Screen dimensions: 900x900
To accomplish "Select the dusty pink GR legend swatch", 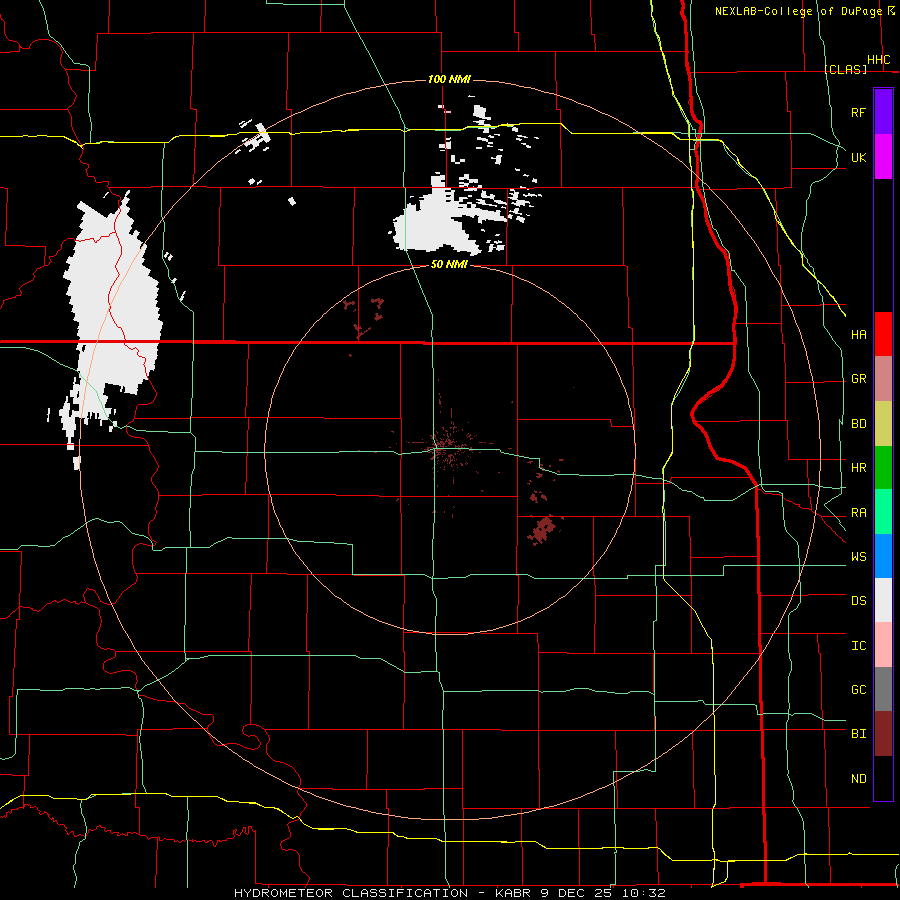I will [x=883, y=379].
